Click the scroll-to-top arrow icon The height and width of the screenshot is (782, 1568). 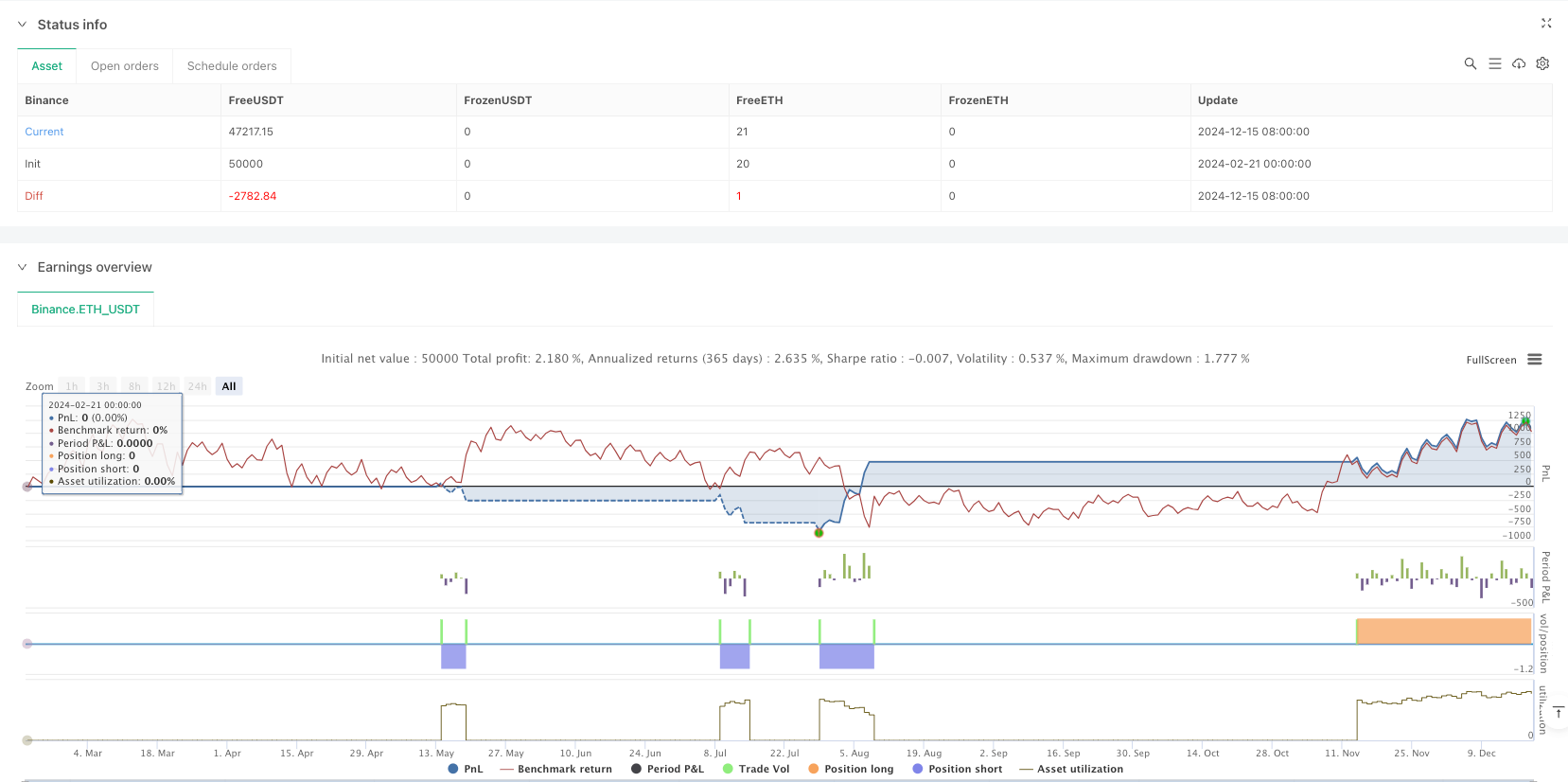pyautogui.click(x=1558, y=712)
